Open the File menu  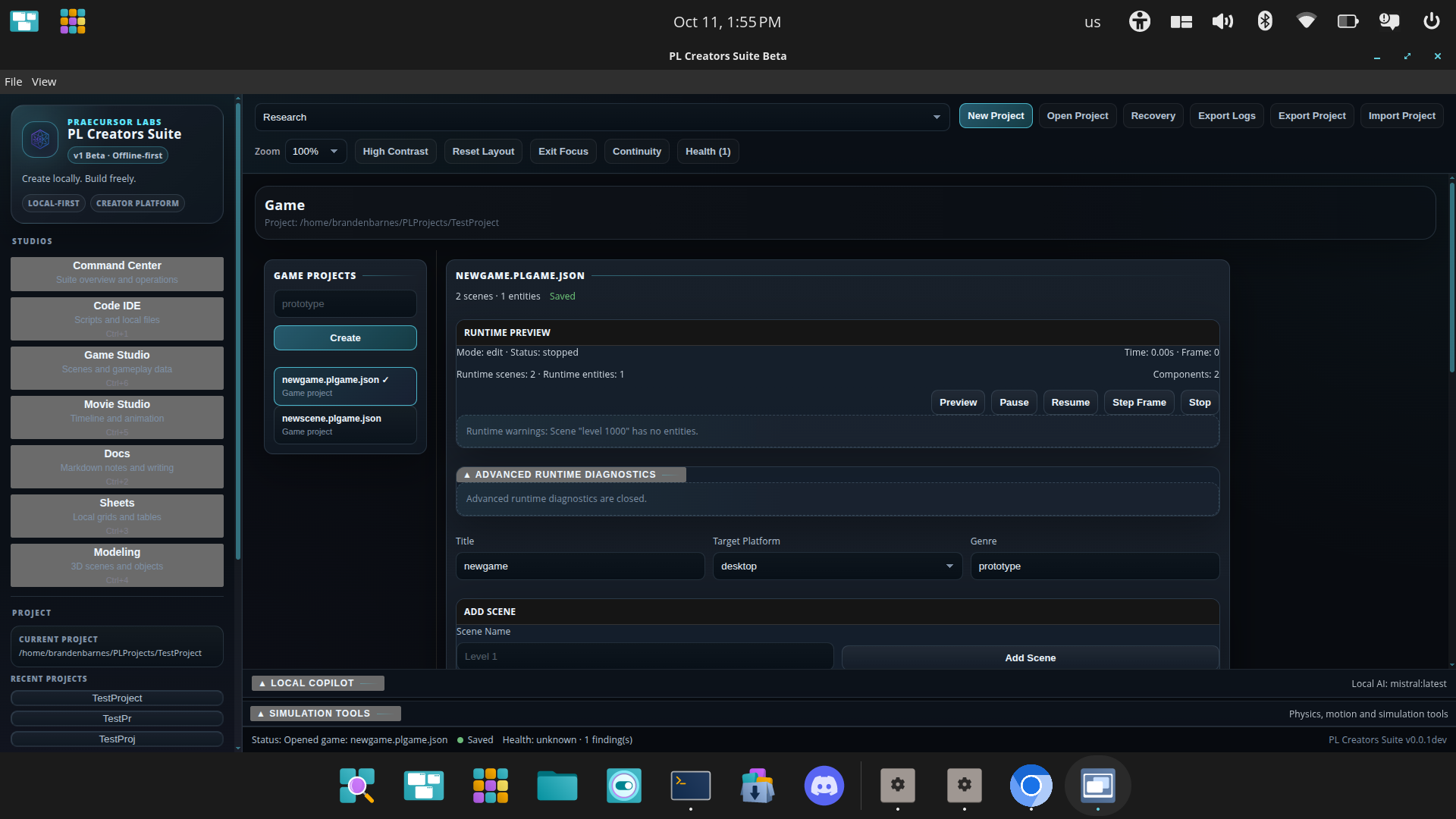pyautogui.click(x=14, y=82)
